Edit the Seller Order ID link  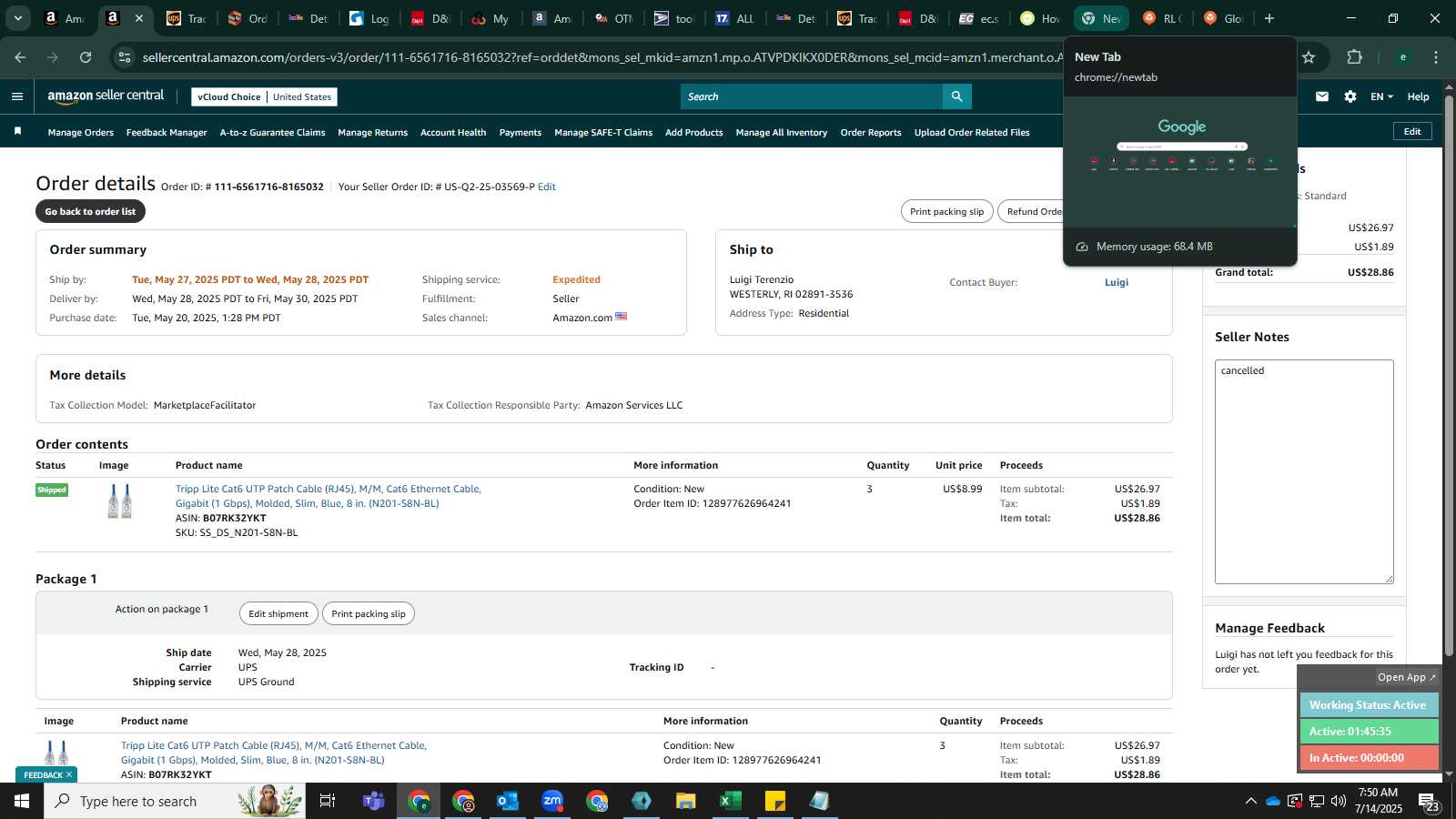pyautogui.click(x=547, y=187)
